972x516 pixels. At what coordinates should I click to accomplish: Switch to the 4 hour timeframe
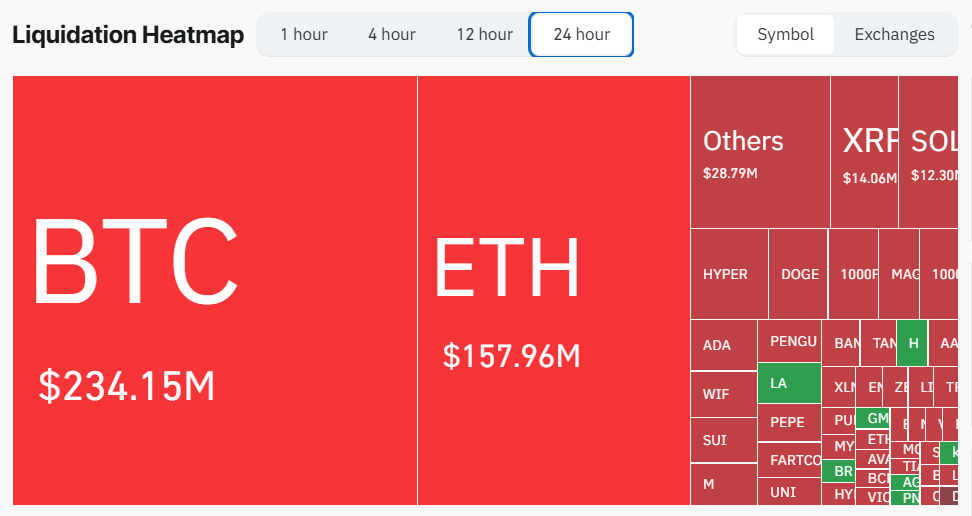(391, 35)
